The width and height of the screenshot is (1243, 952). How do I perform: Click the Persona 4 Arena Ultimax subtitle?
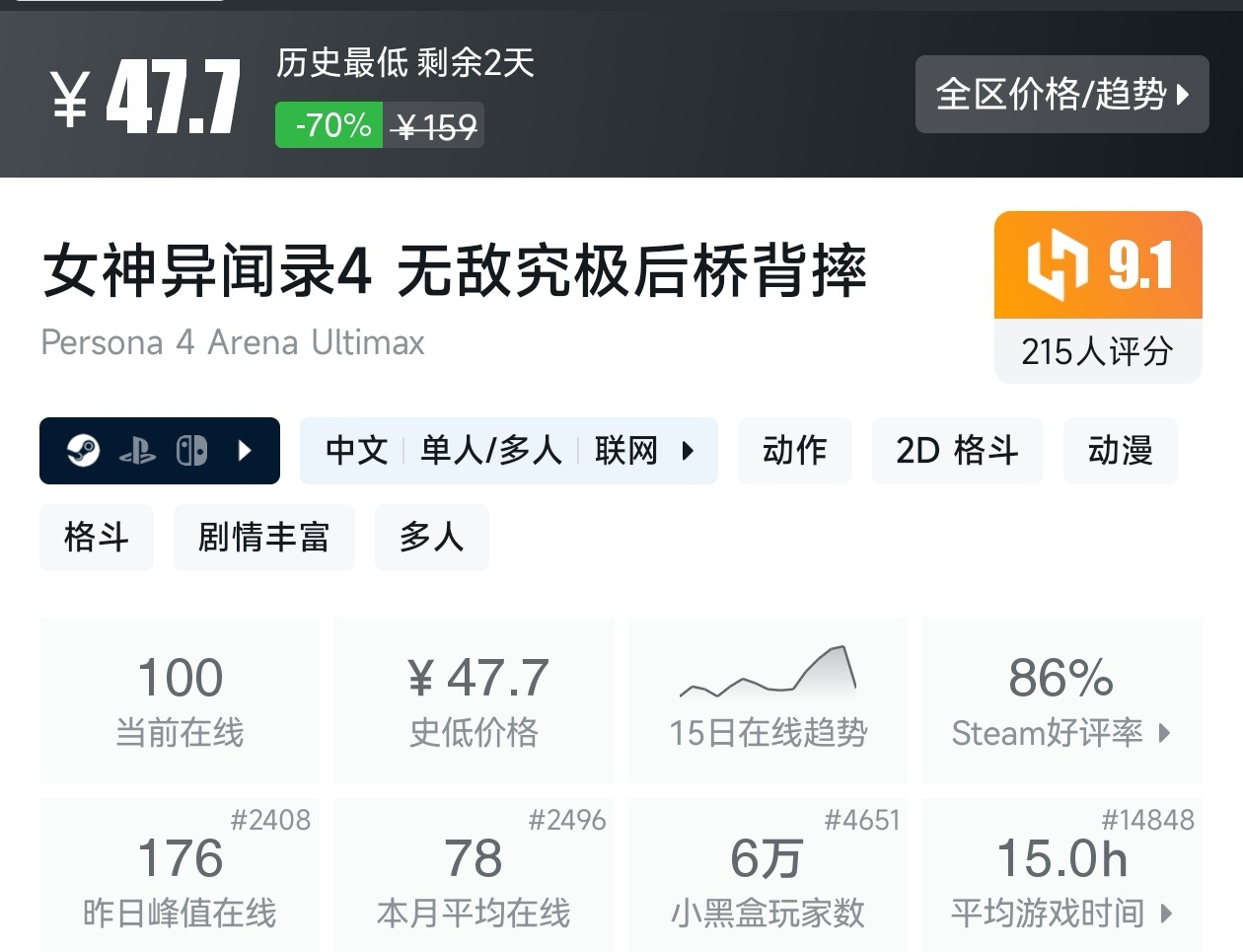233,342
